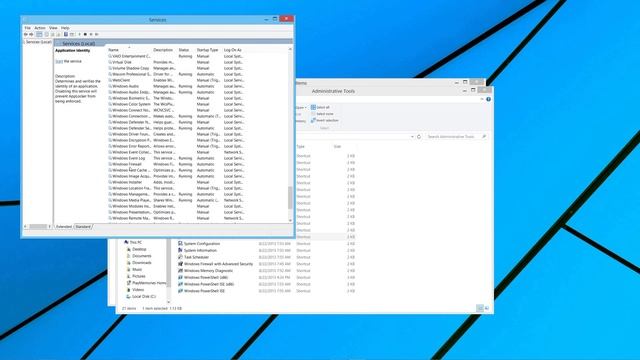This screenshot has width=640, height=360.
Task: Select Desktop in navigation pane
Action: pyautogui.click(x=136, y=249)
